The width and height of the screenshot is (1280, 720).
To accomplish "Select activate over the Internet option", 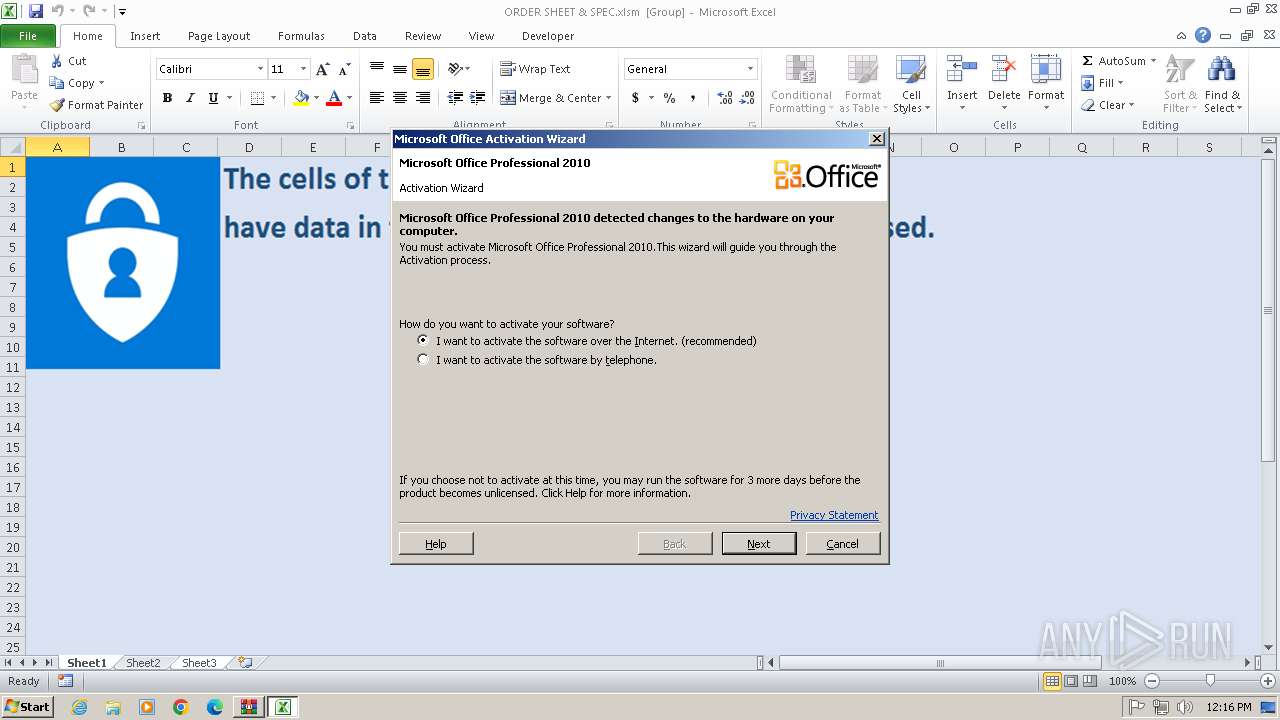I will pyautogui.click(x=423, y=340).
